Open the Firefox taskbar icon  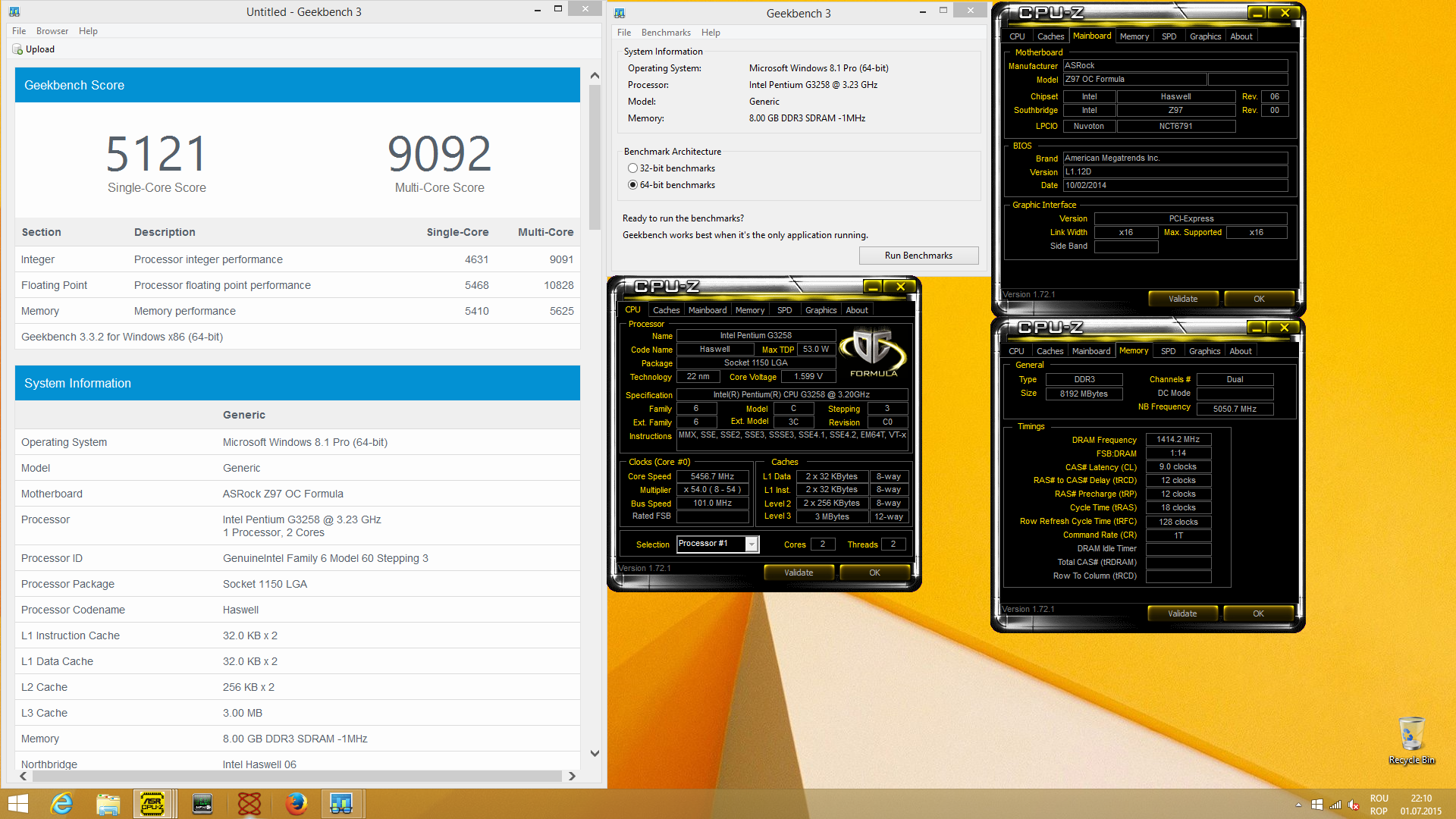[x=296, y=804]
